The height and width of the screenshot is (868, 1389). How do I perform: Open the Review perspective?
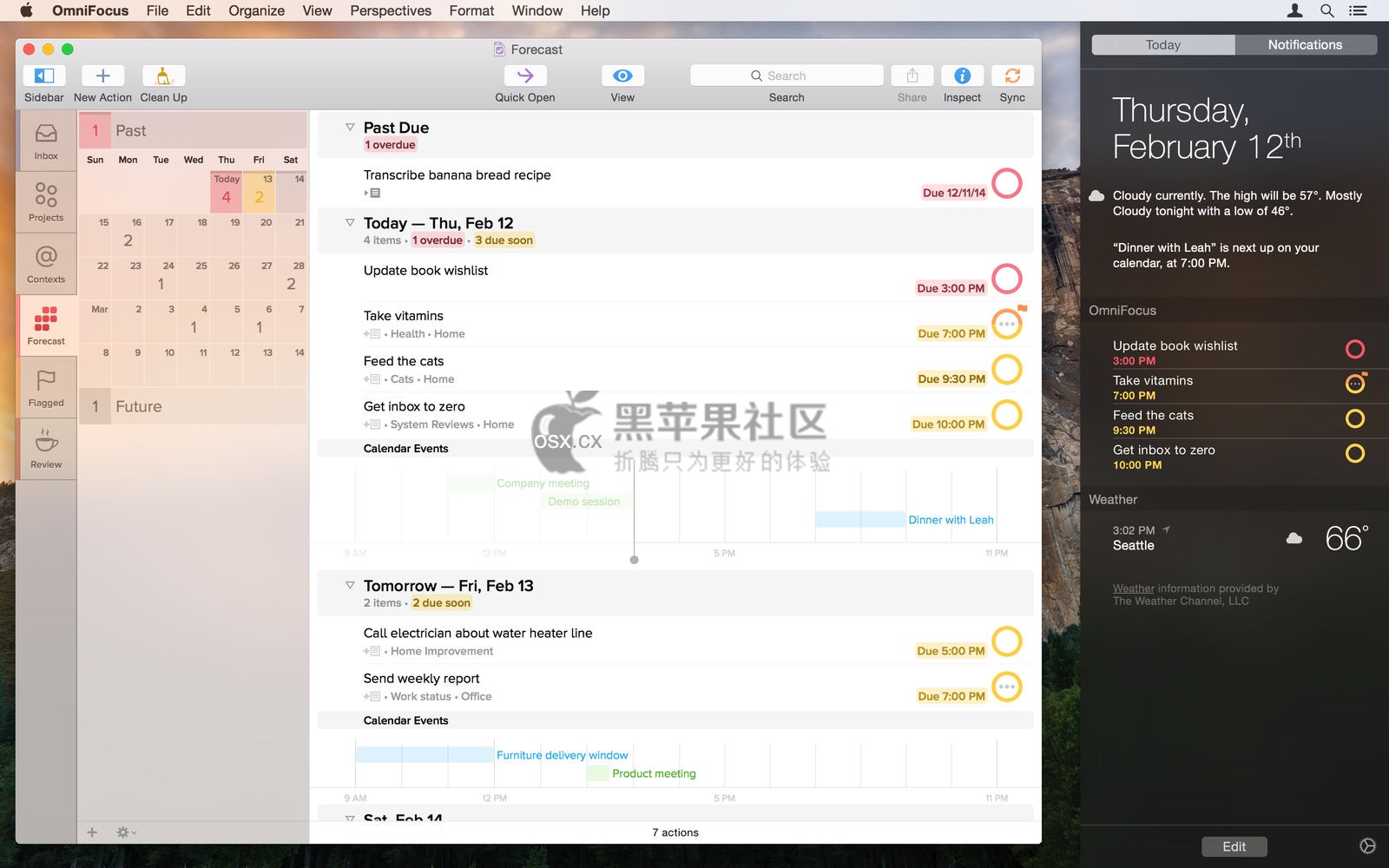[46, 449]
